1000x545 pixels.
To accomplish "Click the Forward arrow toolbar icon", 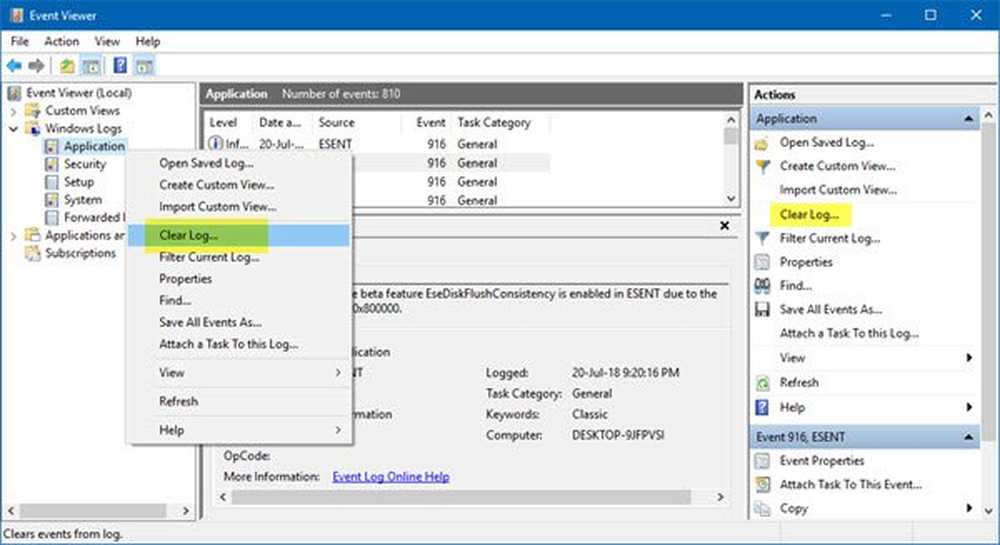I will pyautogui.click(x=36, y=66).
